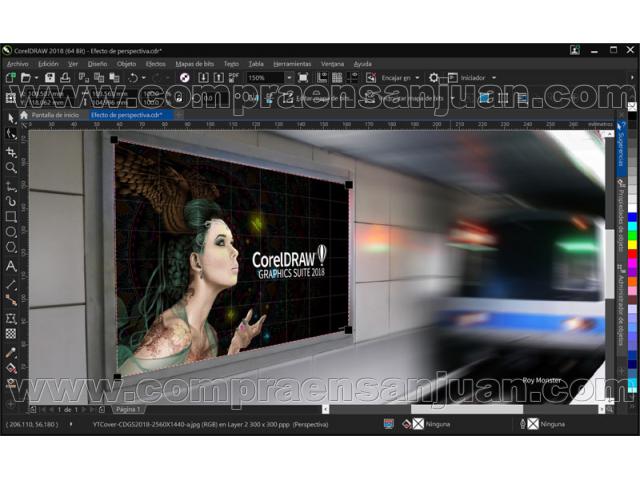The height and width of the screenshot is (480, 640).
Task: Click the red swatch in palette
Action: coord(632,254)
